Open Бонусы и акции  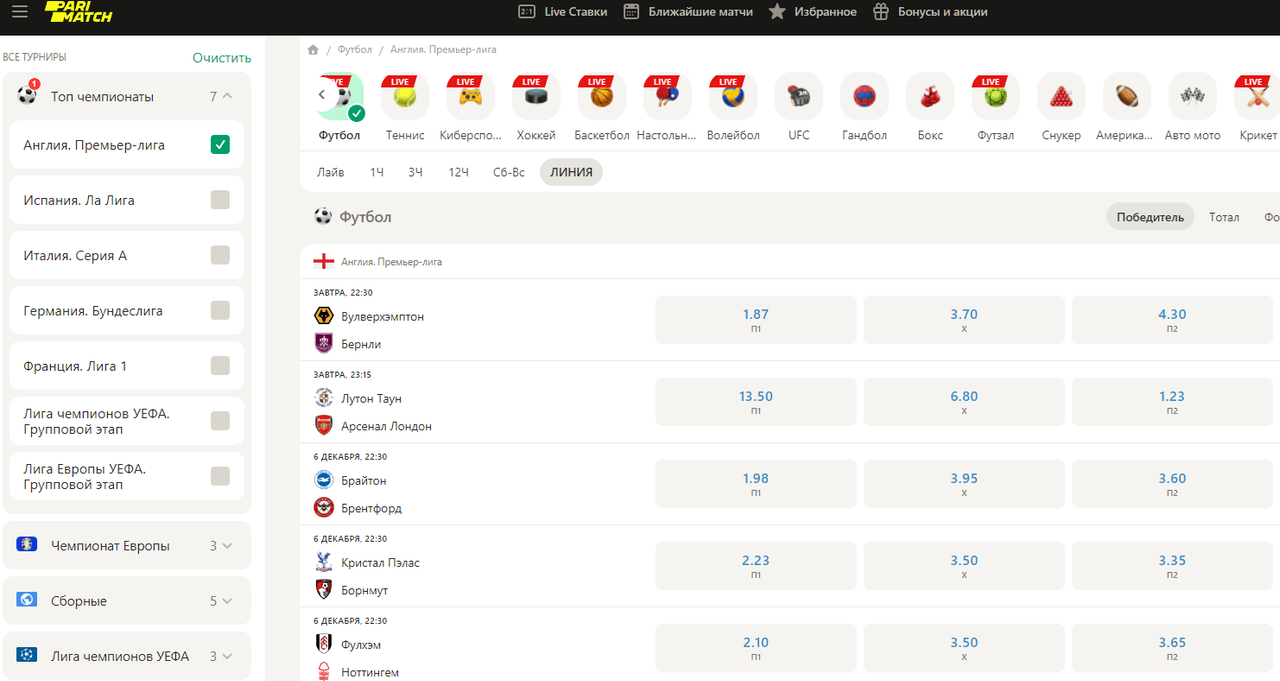pos(930,12)
